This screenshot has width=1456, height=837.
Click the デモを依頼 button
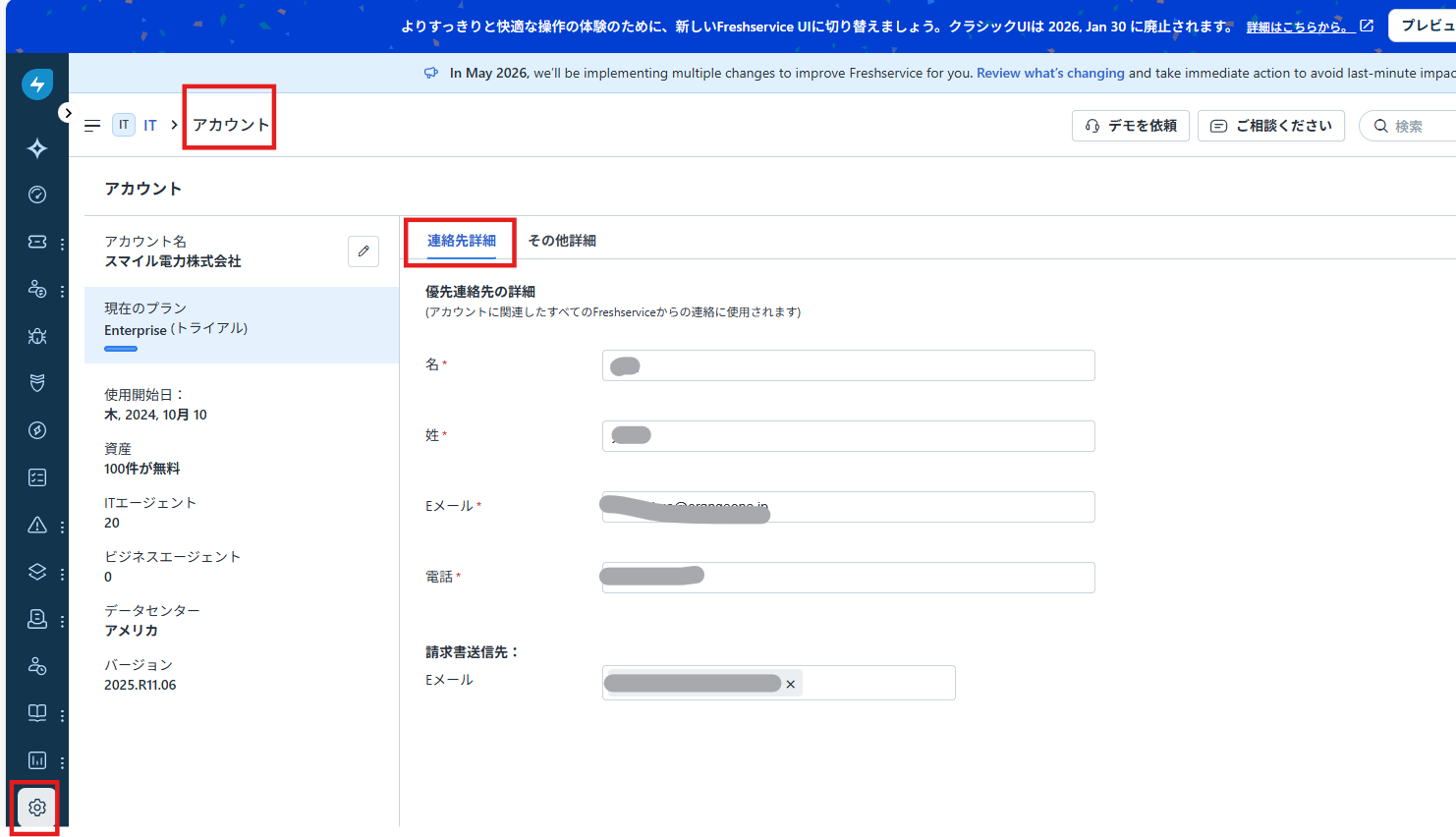pyautogui.click(x=1131, y=126)
